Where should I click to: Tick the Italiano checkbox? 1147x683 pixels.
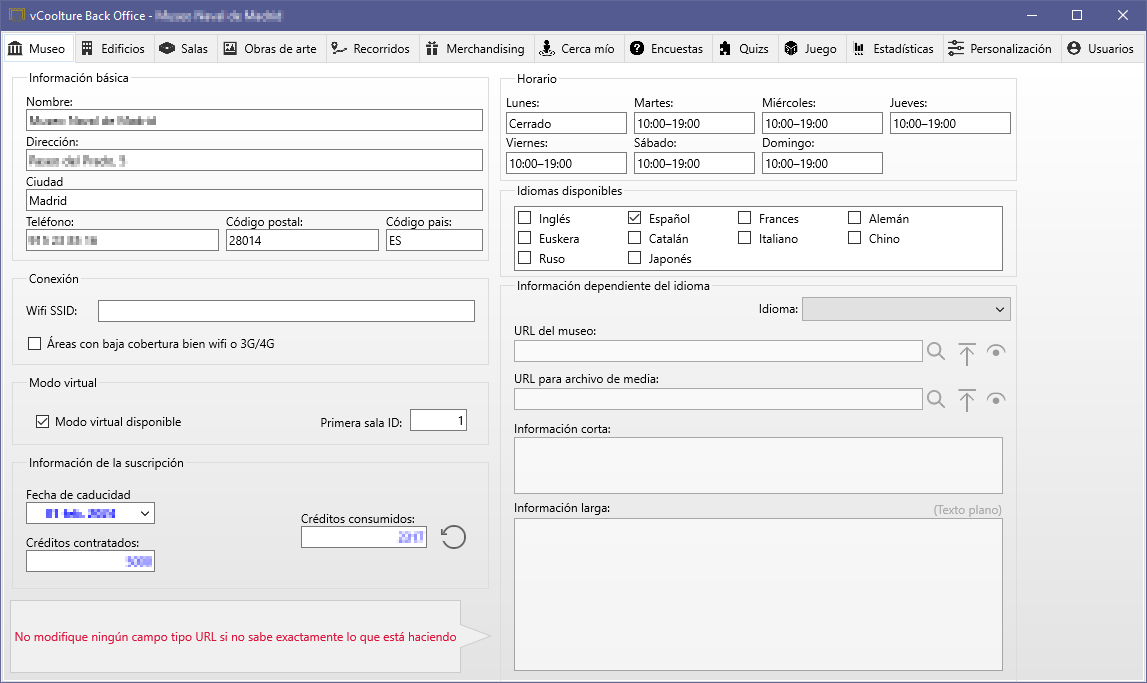point(745,238)
